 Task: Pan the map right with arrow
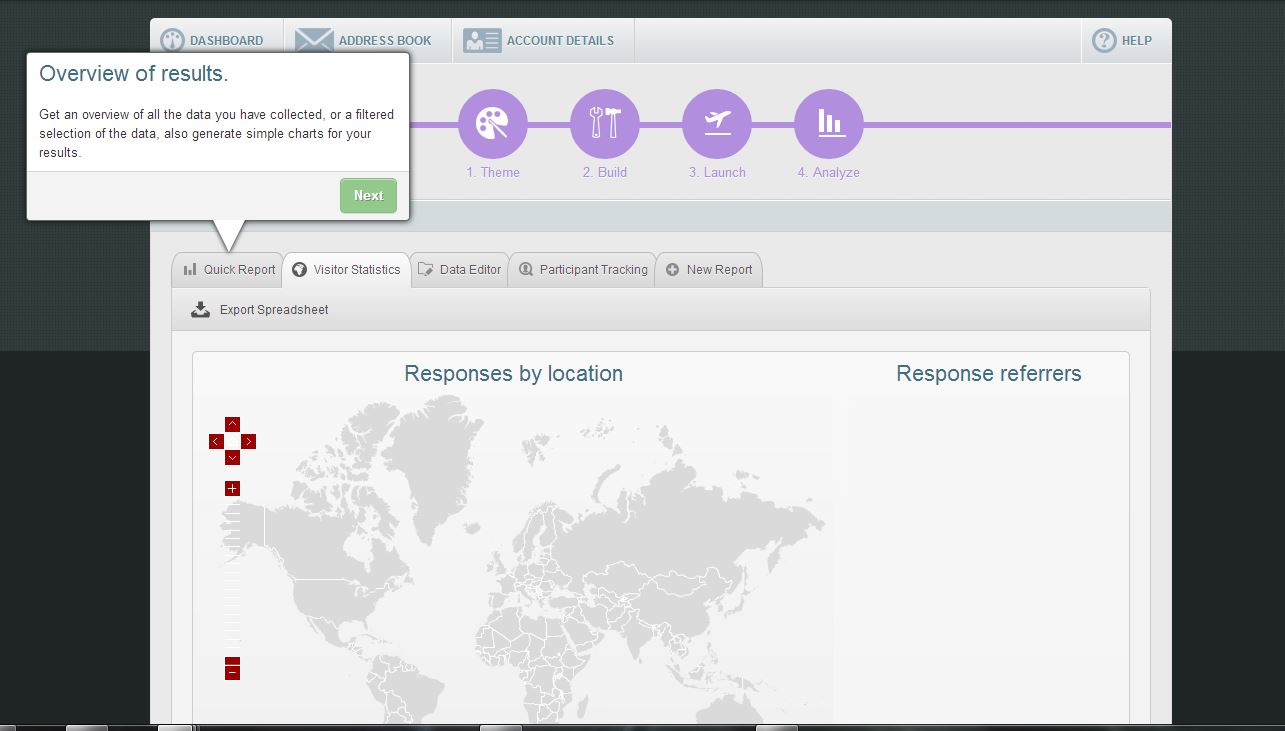pos(249,441)
